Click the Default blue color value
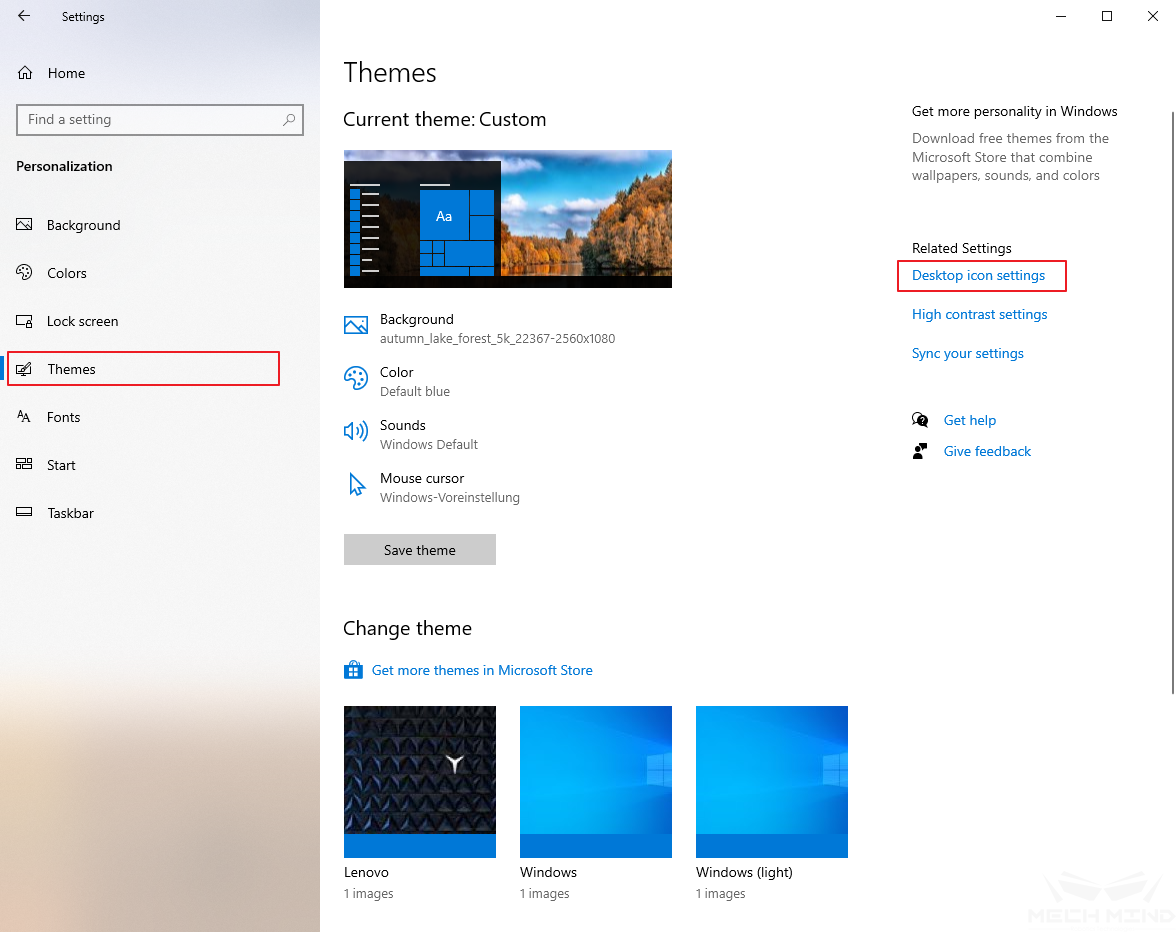Screen dimensions: 1176x932 click(x=415, y=391)
